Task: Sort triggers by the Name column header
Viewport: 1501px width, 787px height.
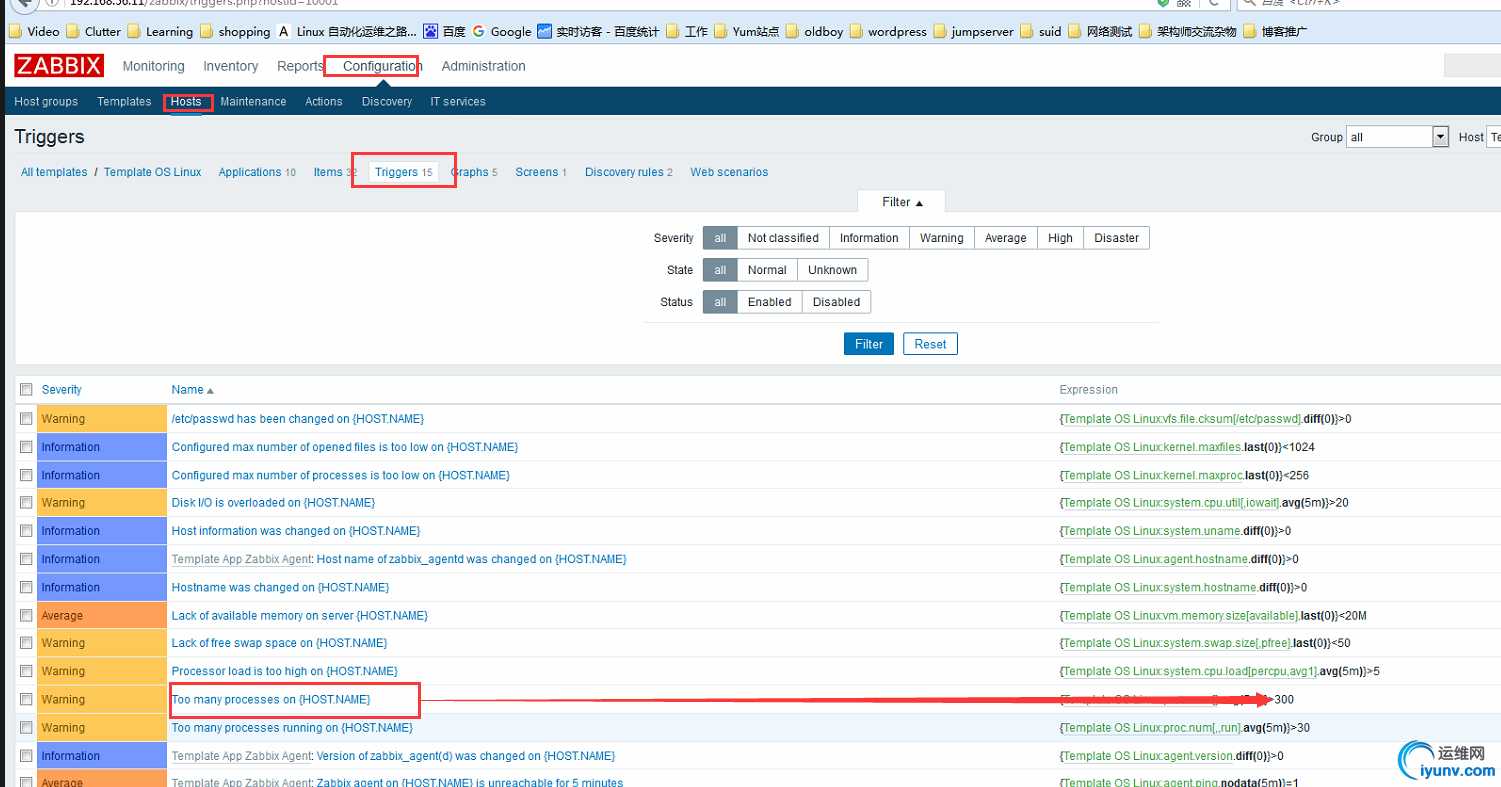Action: pos(193,390)
